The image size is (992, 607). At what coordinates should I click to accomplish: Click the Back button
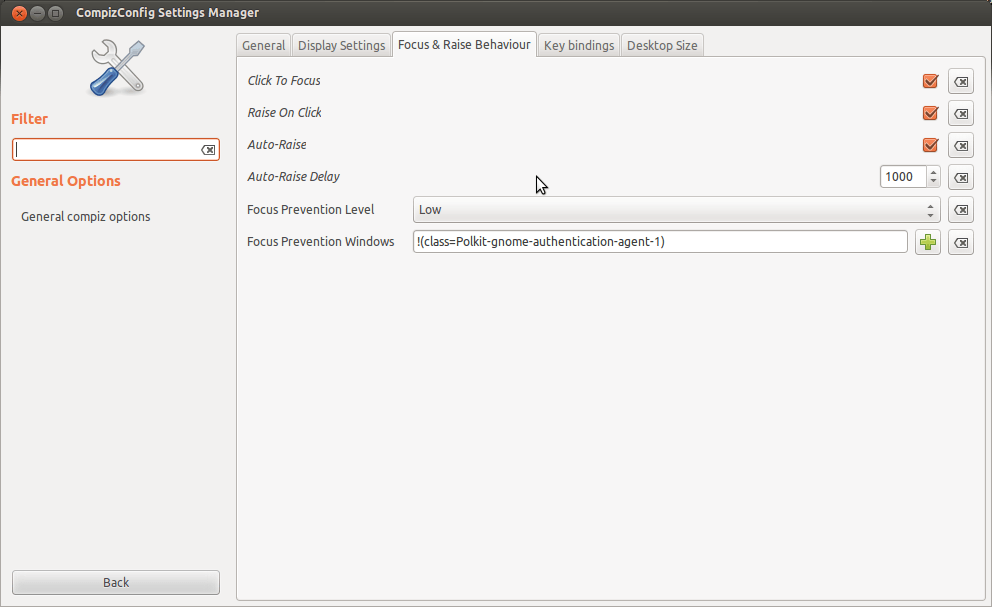[116, 582]
